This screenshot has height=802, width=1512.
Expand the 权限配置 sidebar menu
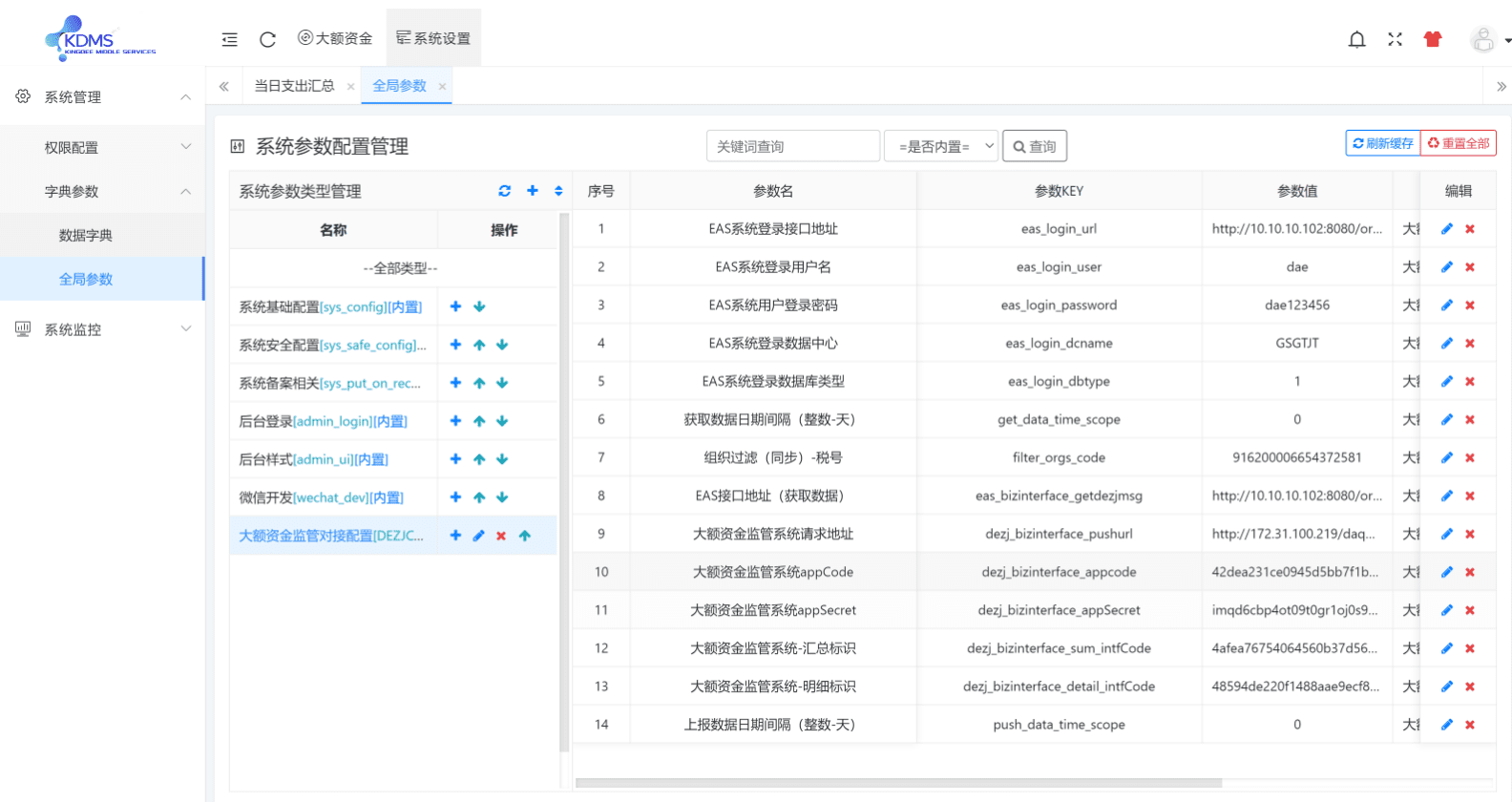coord(102,147)
